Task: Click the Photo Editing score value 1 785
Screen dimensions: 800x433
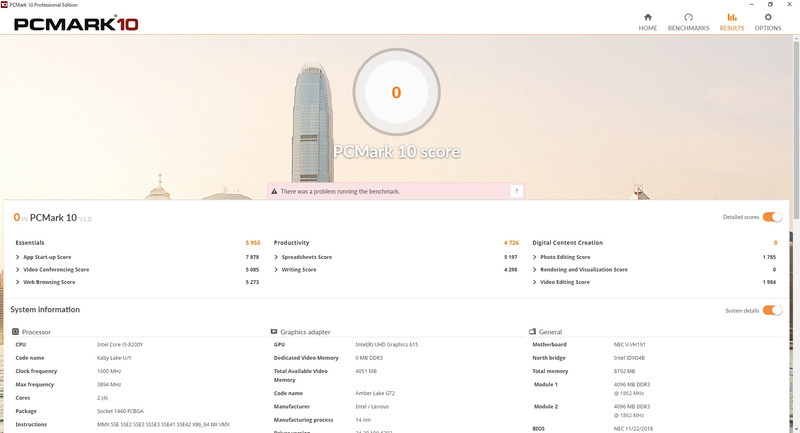Action: (x=769, y=257)
